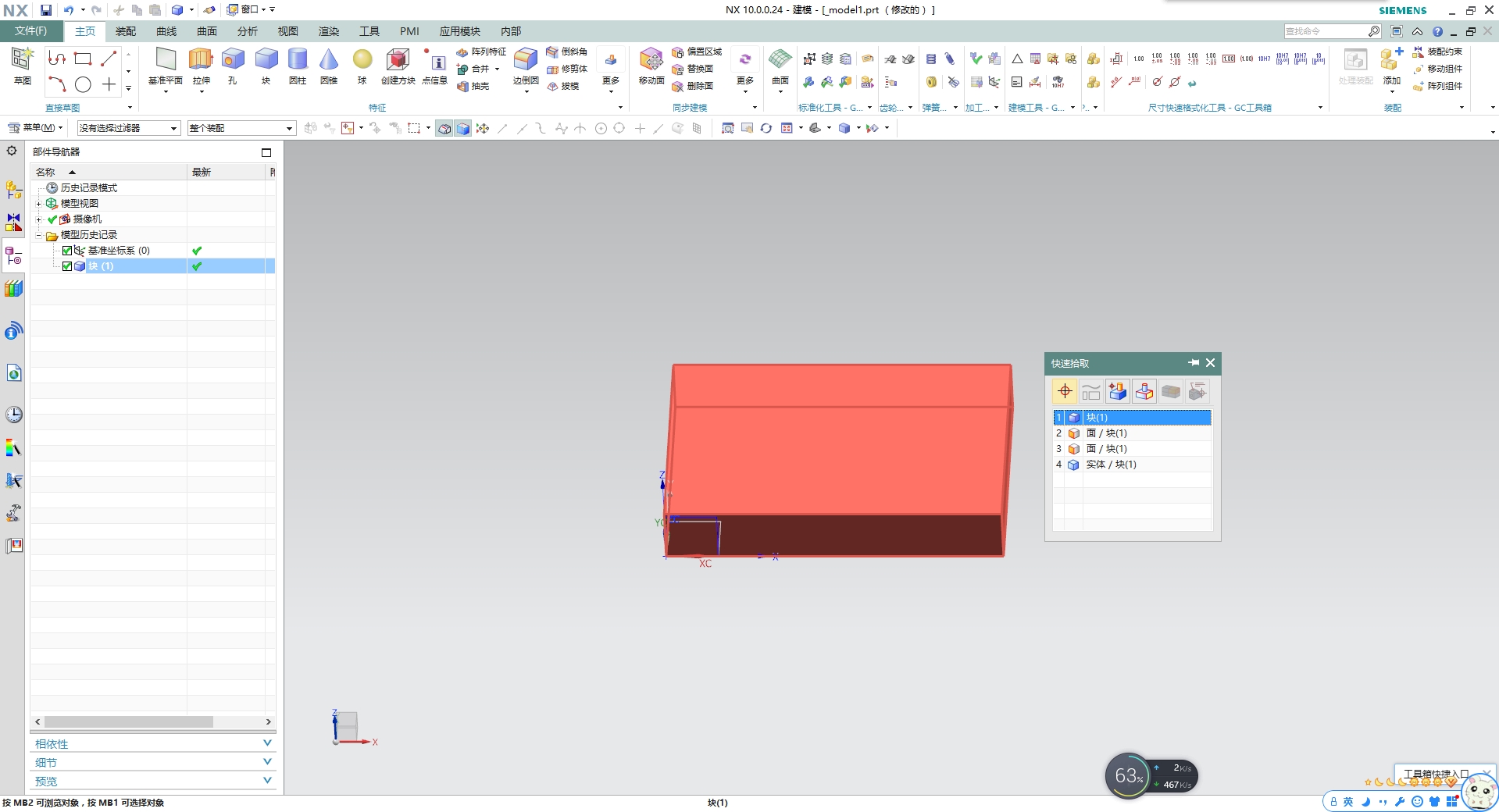Select the 草图 (Sketch) tool
Image resolution: width=1499 pixels, height=812 pixels.
pos(21,62)
